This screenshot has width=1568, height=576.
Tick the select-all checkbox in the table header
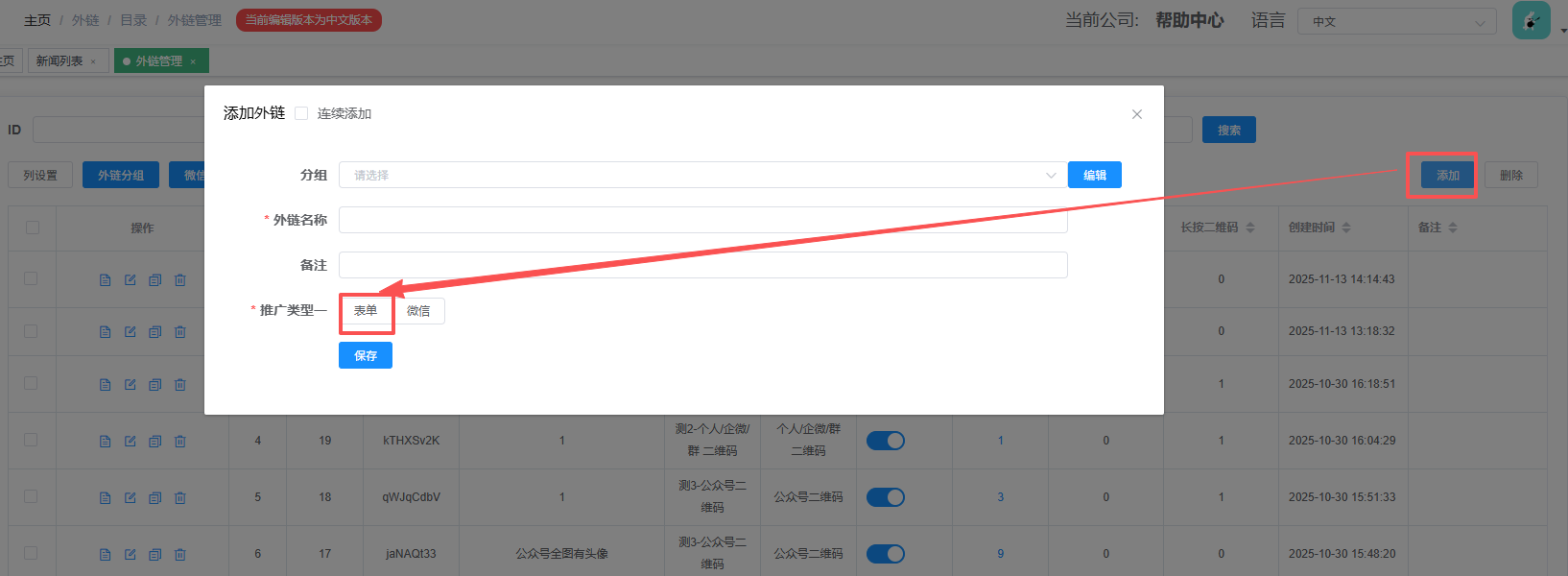33,228
